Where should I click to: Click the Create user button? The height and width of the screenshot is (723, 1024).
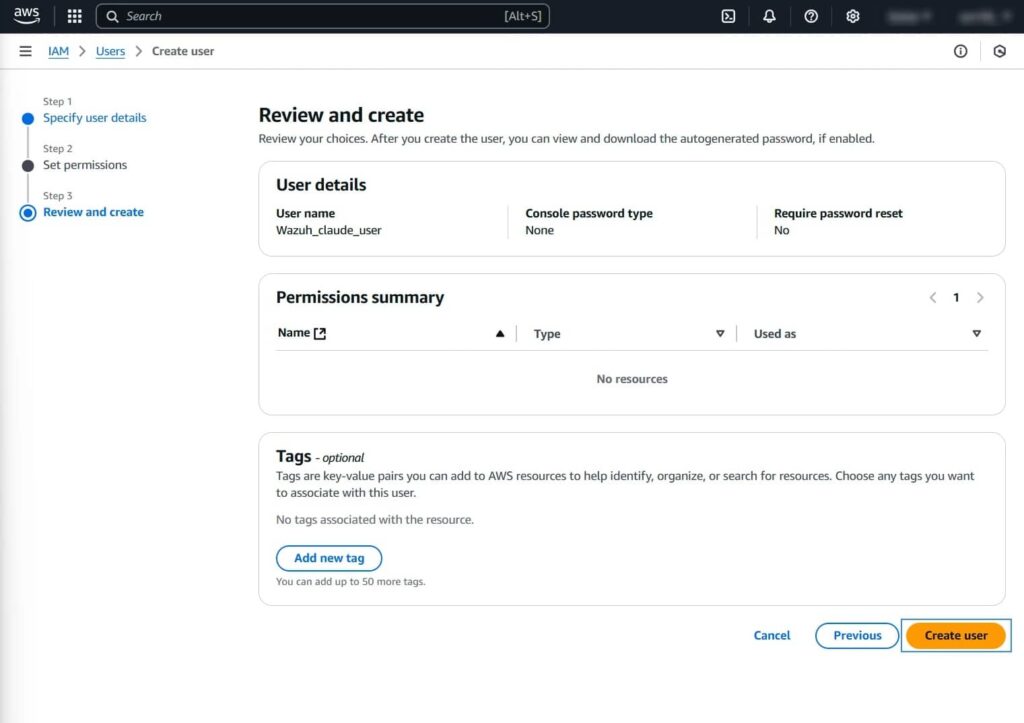[955, 635]
